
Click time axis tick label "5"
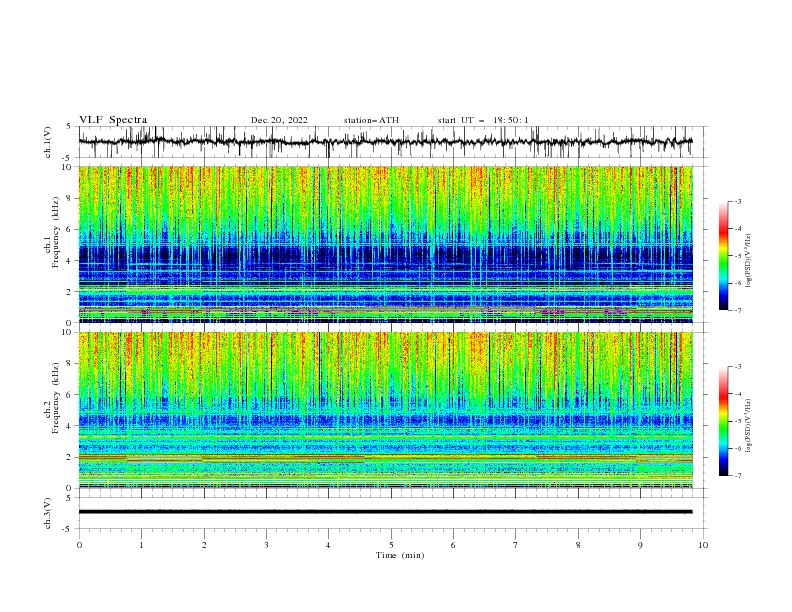(391, 545)
